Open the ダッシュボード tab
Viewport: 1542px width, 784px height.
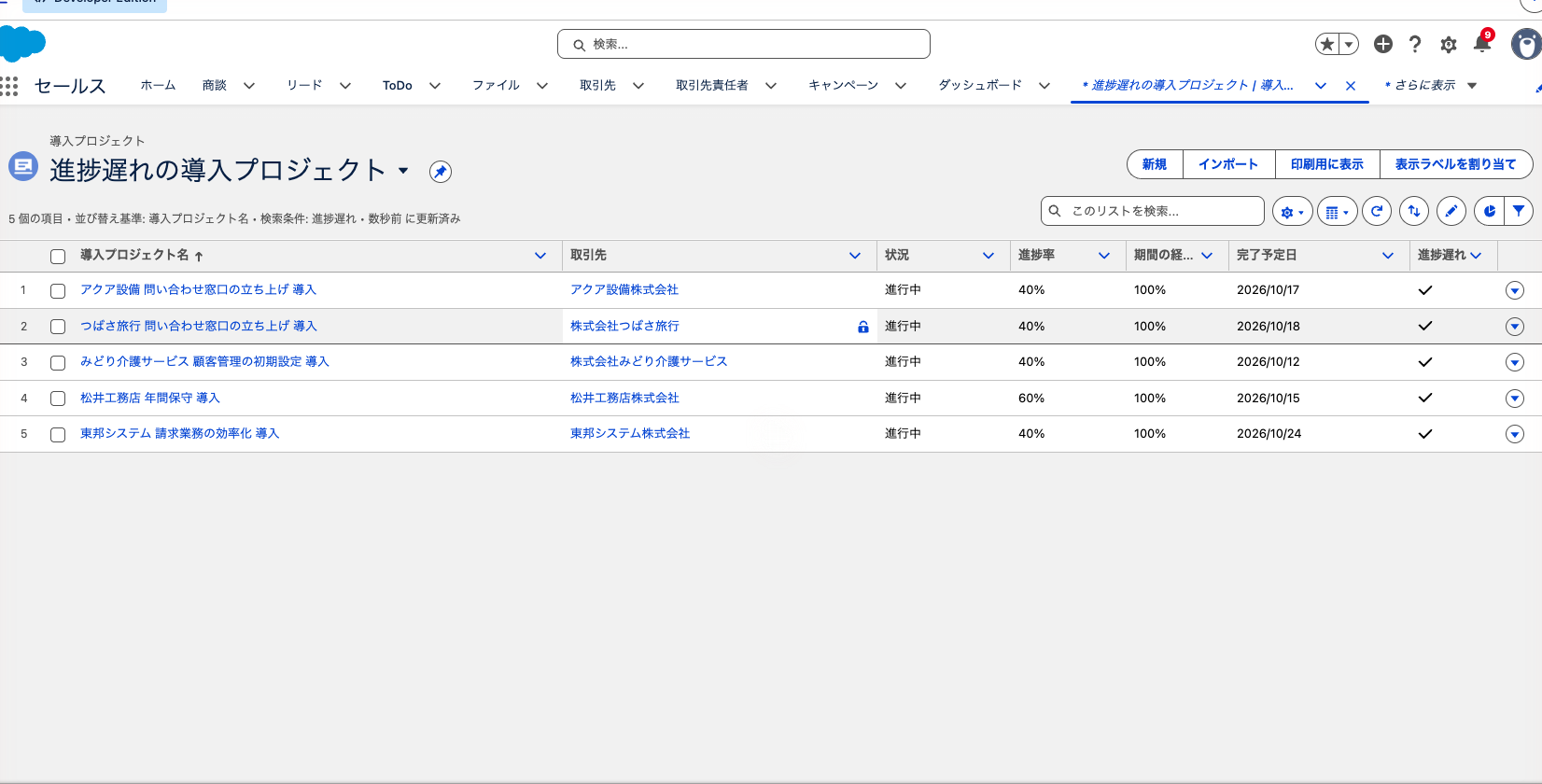pyautogui.click(x=980, y=85)
